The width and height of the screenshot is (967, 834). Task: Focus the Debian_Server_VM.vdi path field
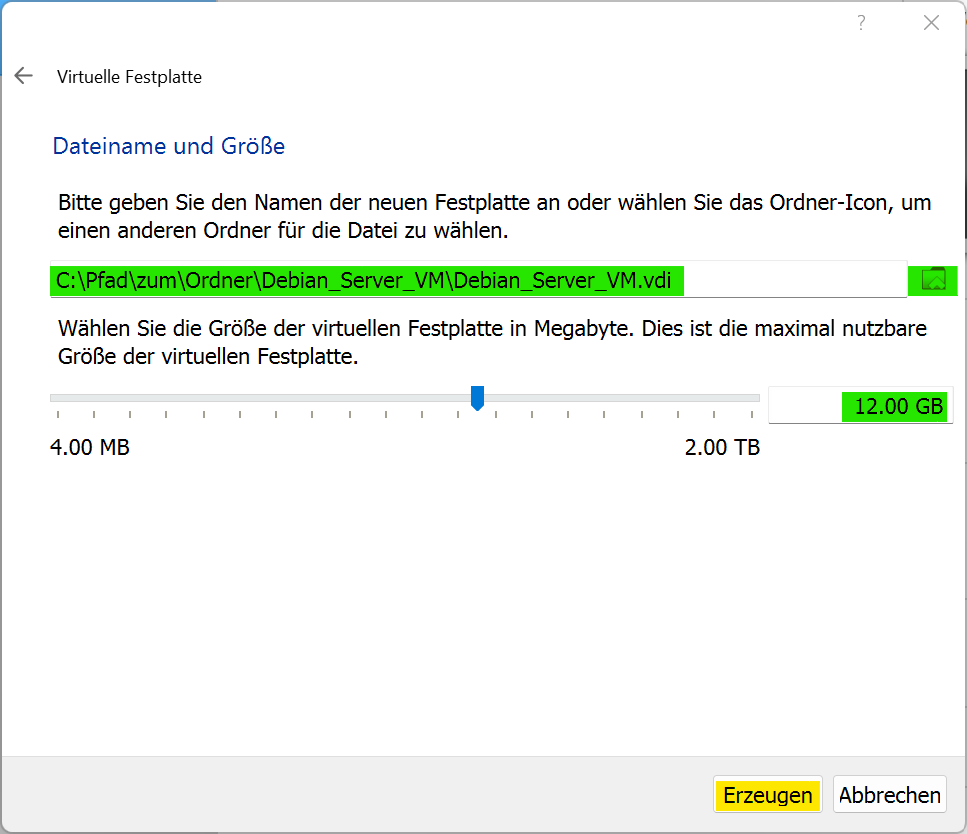point(479,280)
